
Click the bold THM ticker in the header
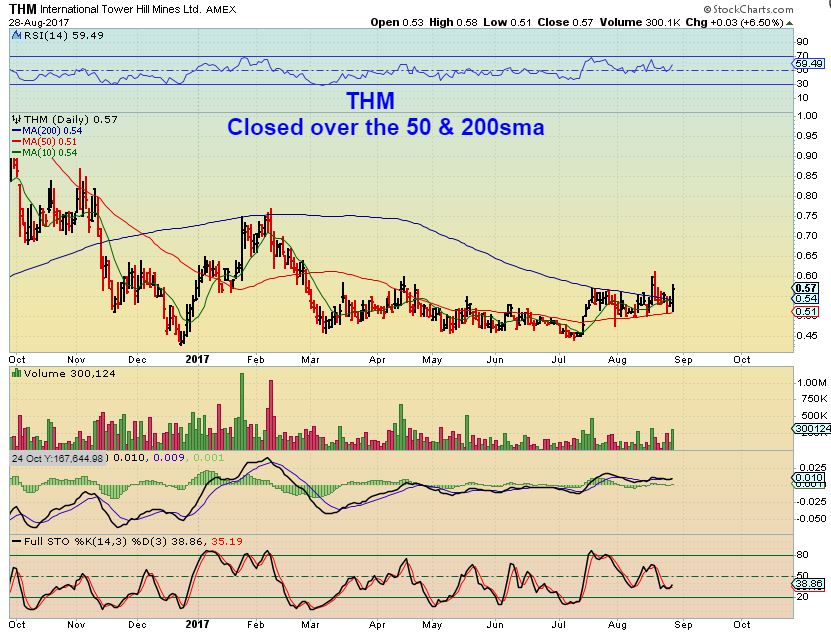pyautogui.click(x=23, y=9)
